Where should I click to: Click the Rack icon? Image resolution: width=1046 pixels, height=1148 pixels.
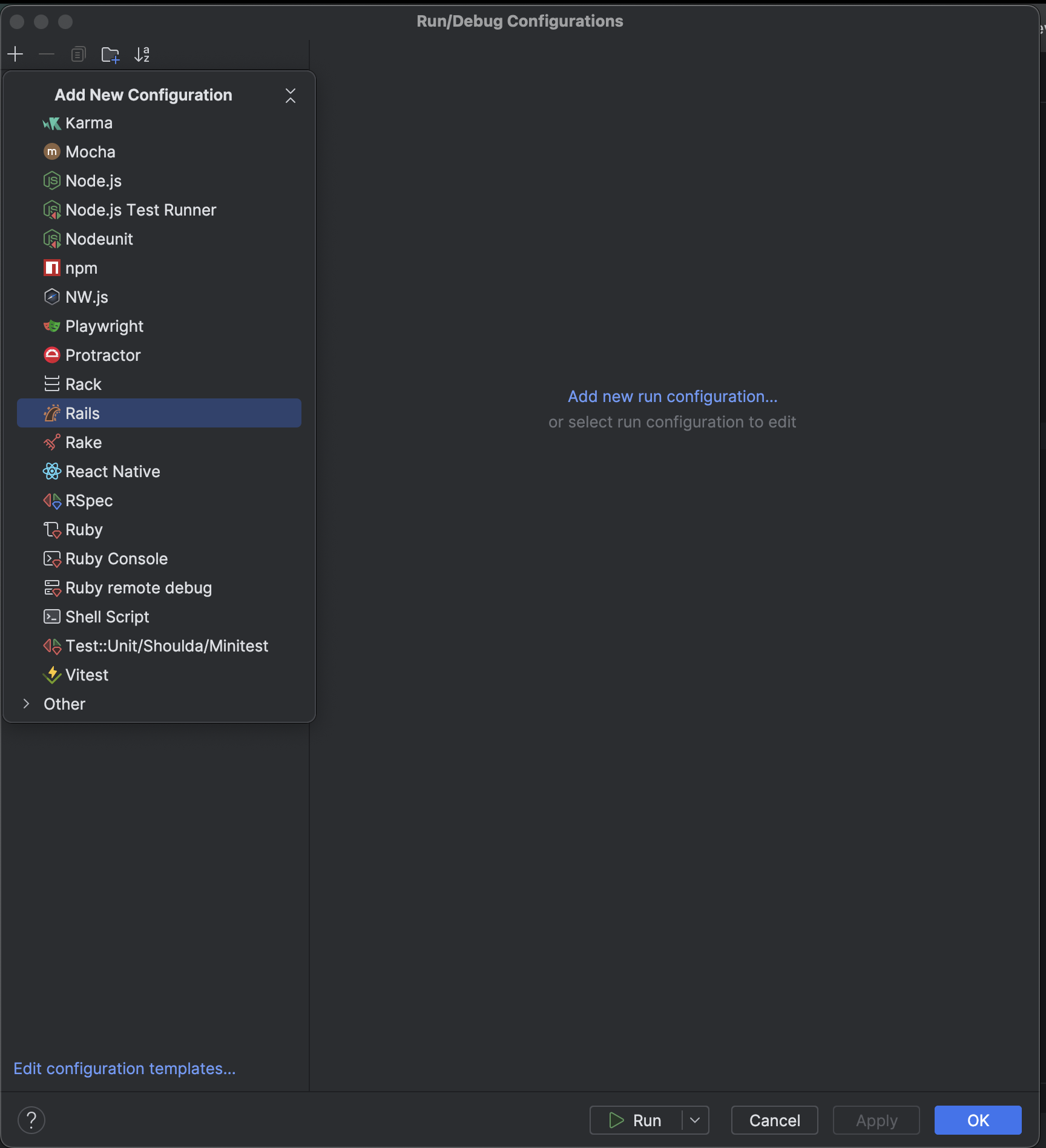coord(52,384)
